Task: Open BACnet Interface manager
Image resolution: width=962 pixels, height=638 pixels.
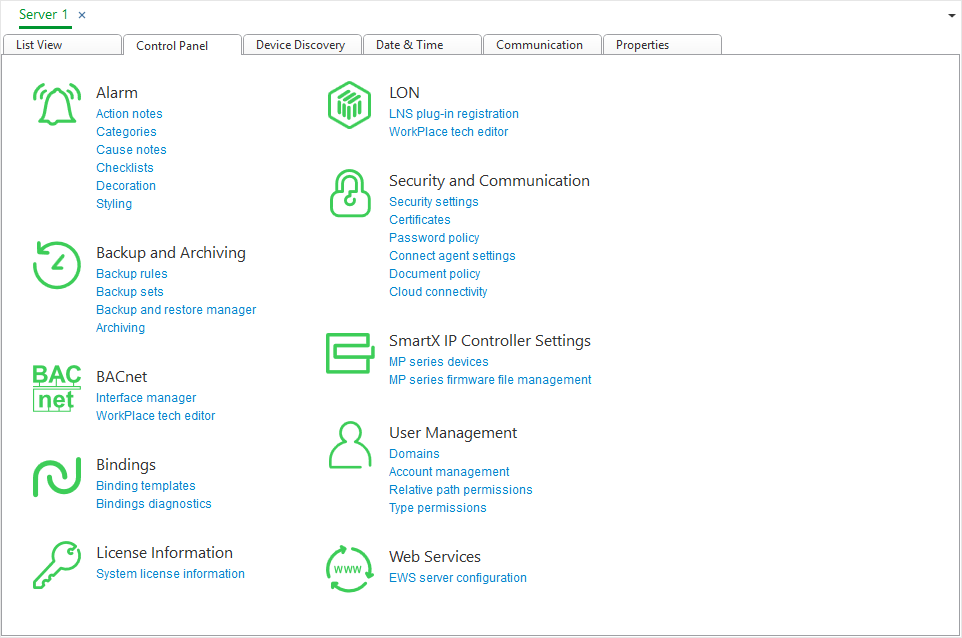Action: (146, 398)
